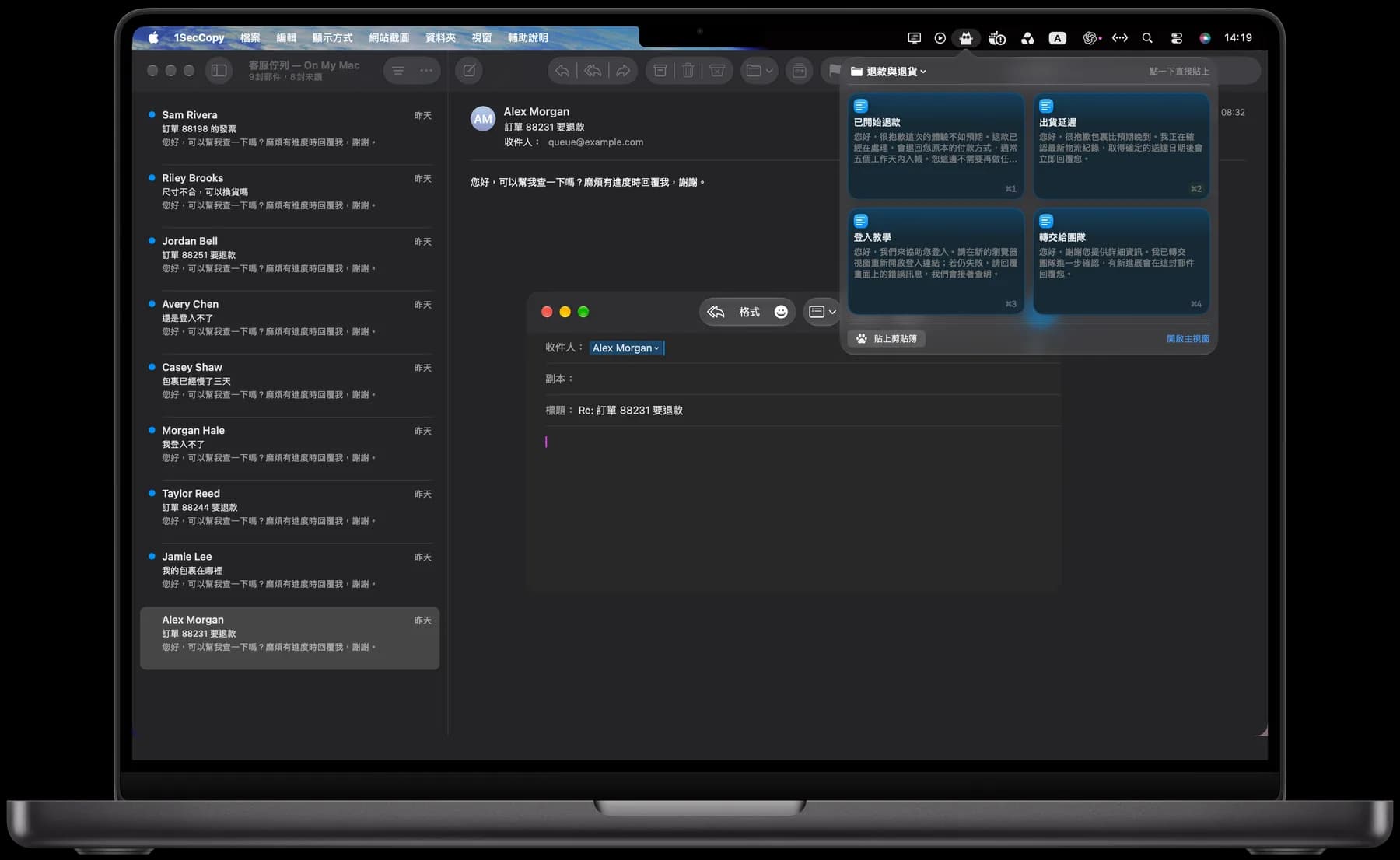
Task: Open Control Center icon in menu bar
Action: 1176,37
